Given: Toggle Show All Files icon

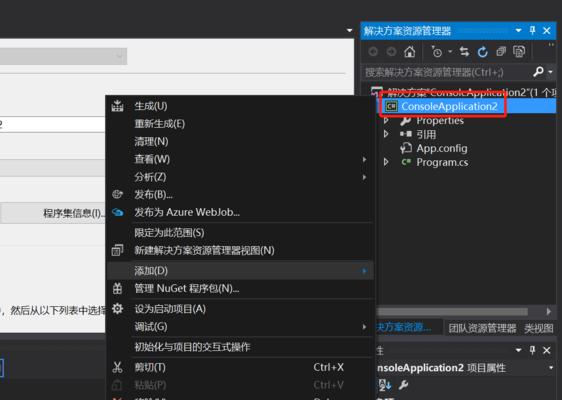Looking at the screenshot, I should click(x=519, y=52).
